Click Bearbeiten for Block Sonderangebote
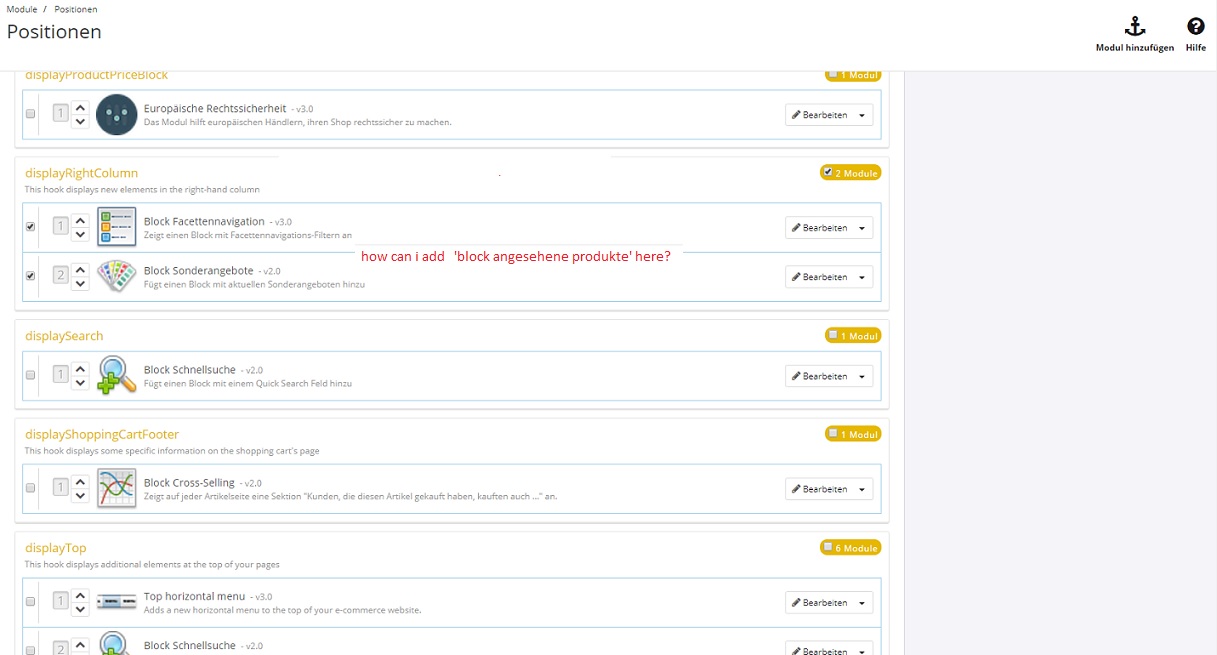 pyautogui.click(x=820, y=277)
